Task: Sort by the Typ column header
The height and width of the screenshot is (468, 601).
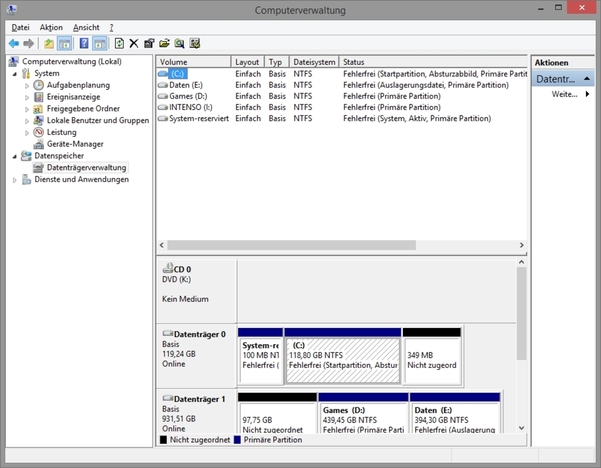Action: coord(277,62)
